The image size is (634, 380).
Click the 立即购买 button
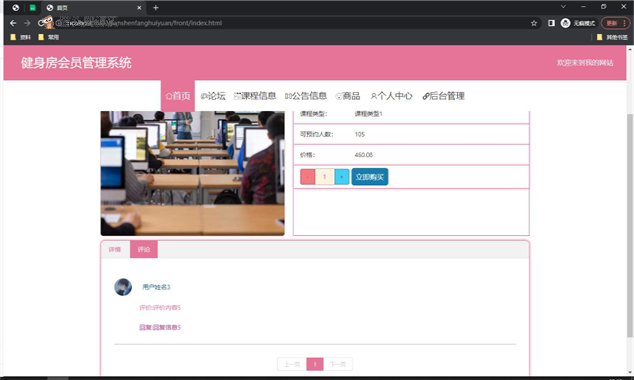coord(370,177)
